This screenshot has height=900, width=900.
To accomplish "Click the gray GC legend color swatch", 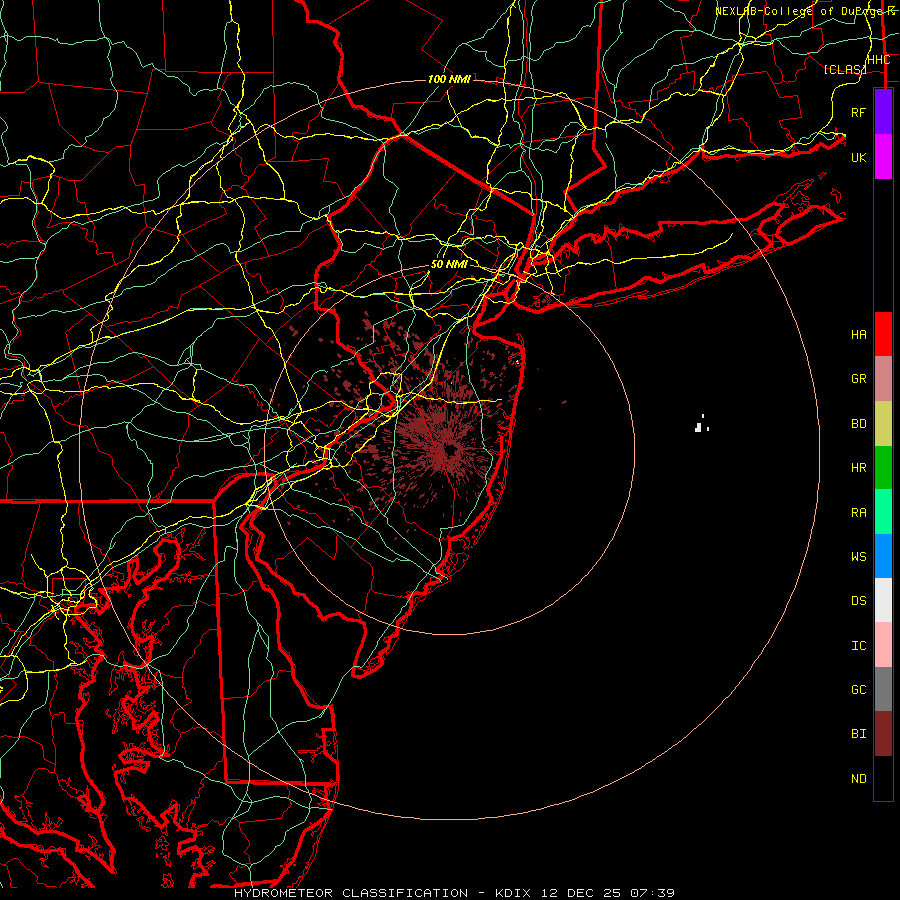I will point(883,689).
